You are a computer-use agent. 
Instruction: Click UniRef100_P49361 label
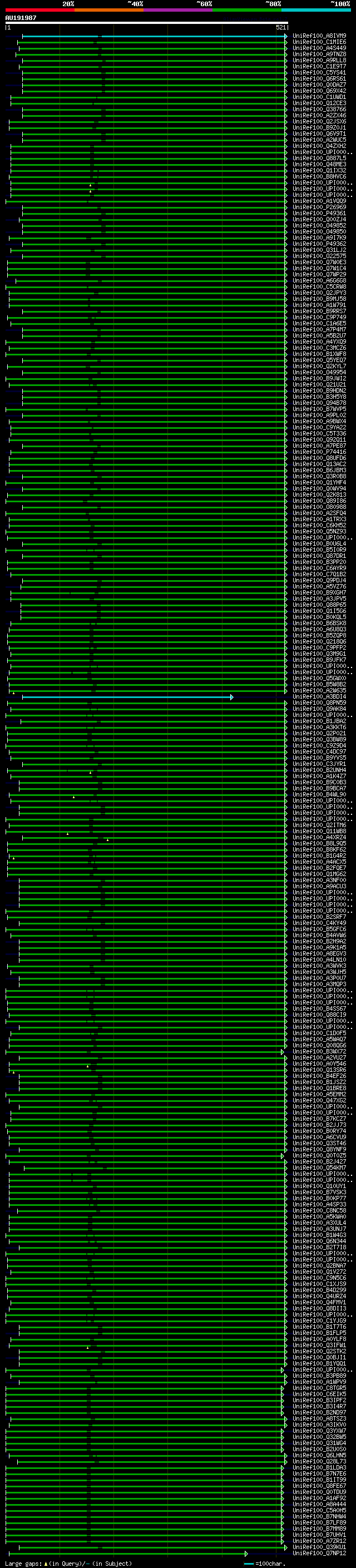pos(319,213)
